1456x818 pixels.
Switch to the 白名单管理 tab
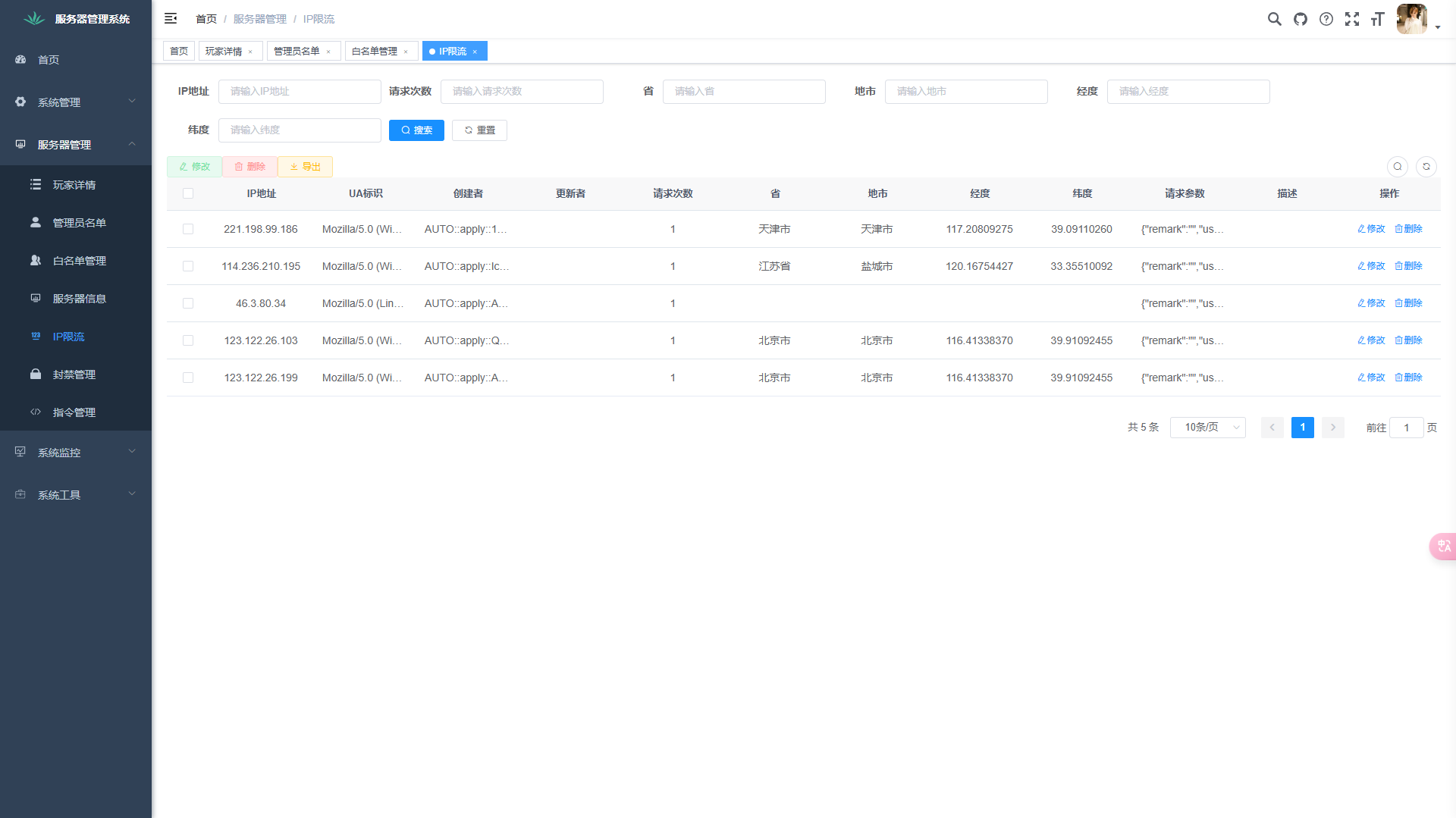pyautogui.click(x=375, y=52)
